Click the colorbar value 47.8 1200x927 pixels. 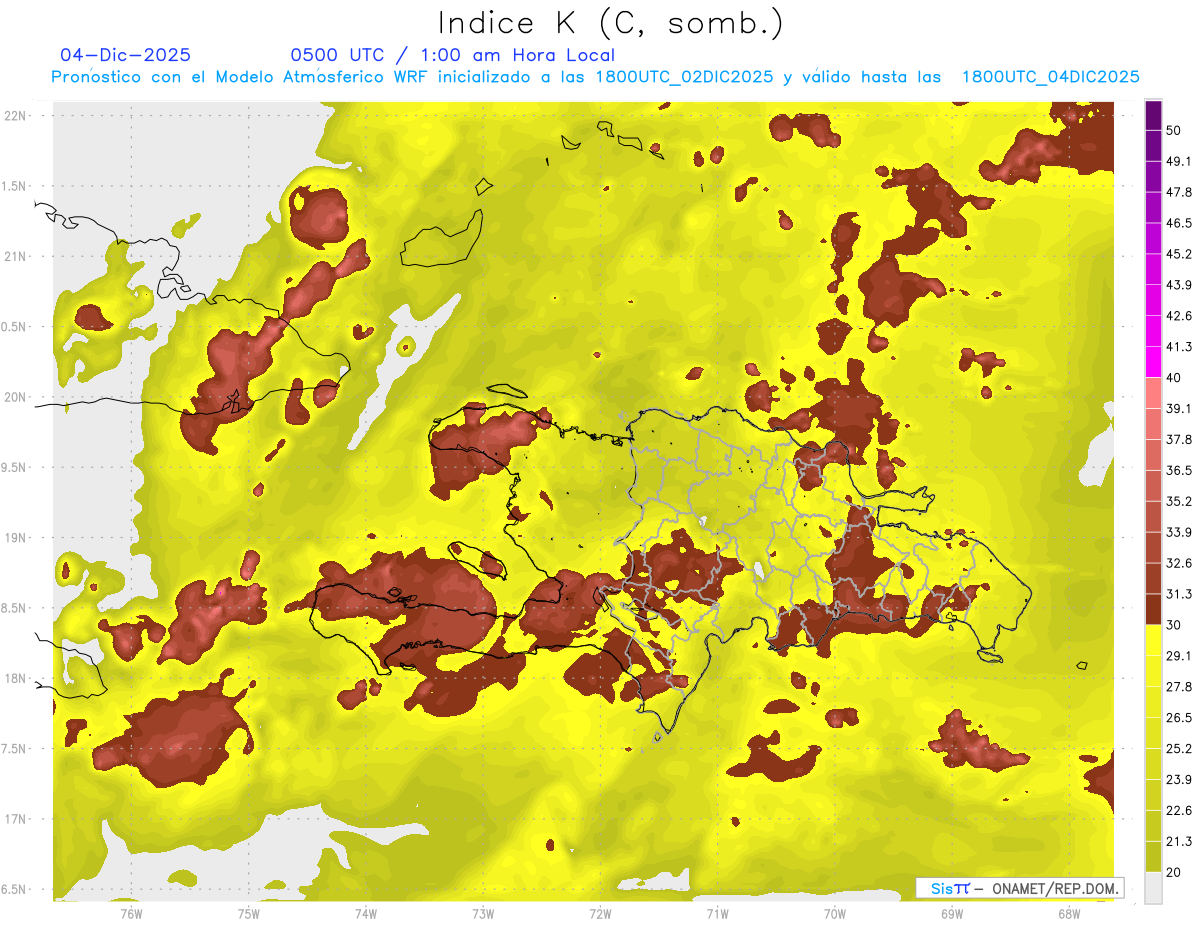pos(1179,192)
